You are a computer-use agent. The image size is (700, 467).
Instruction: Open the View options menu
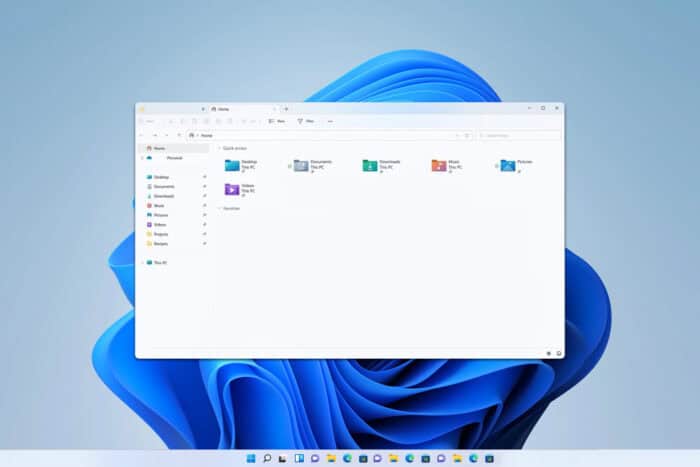click(x=277, y=121)
